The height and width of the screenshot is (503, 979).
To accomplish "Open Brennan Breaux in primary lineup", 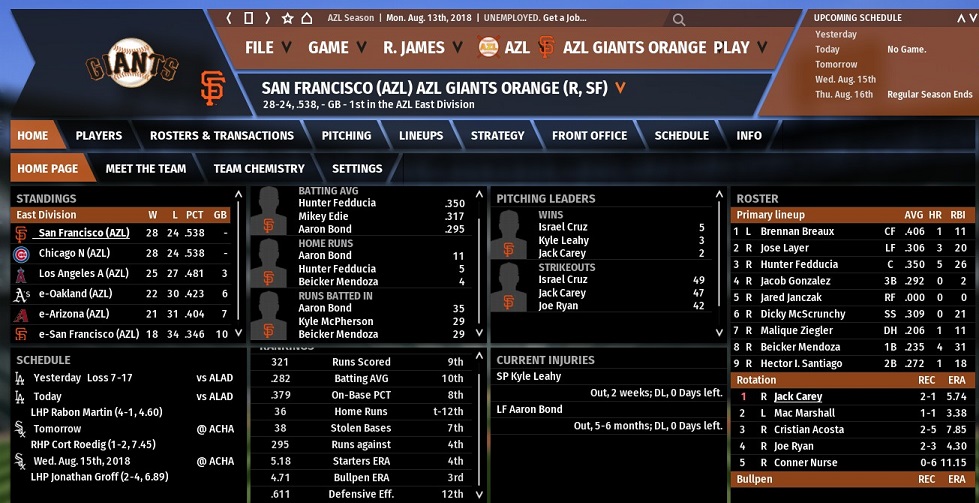I will coord(797,232).
